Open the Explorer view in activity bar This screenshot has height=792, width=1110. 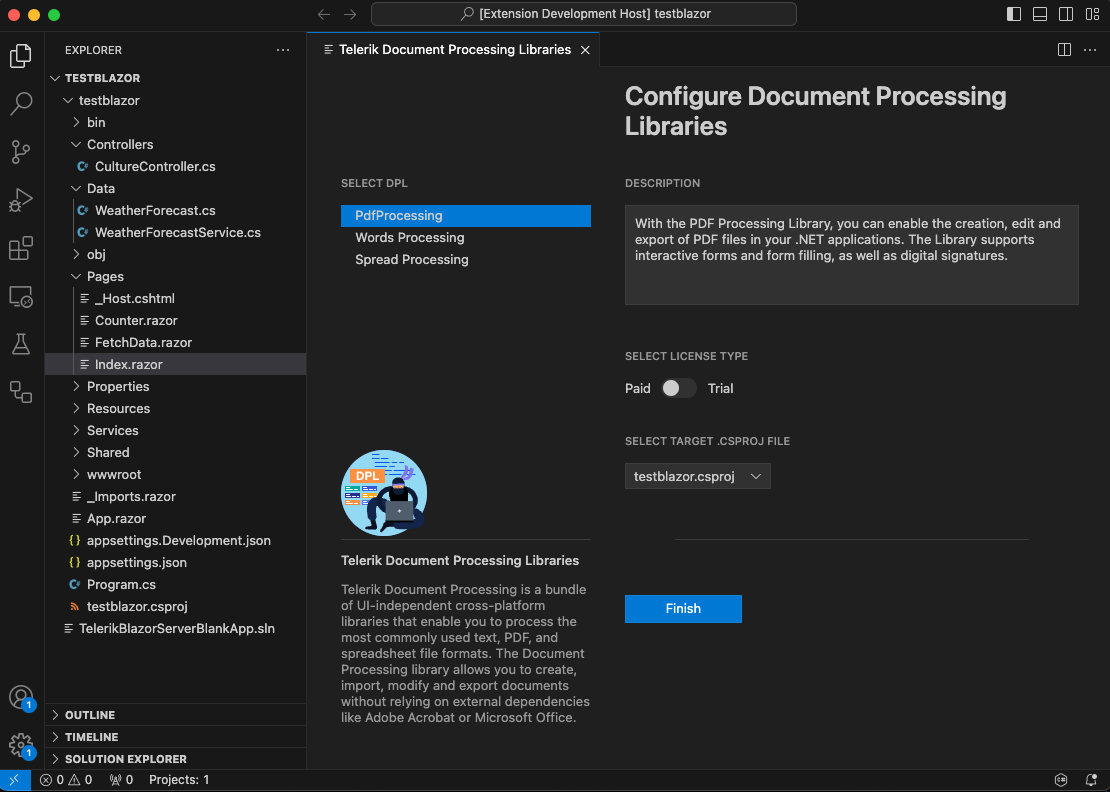pos(21,56)
